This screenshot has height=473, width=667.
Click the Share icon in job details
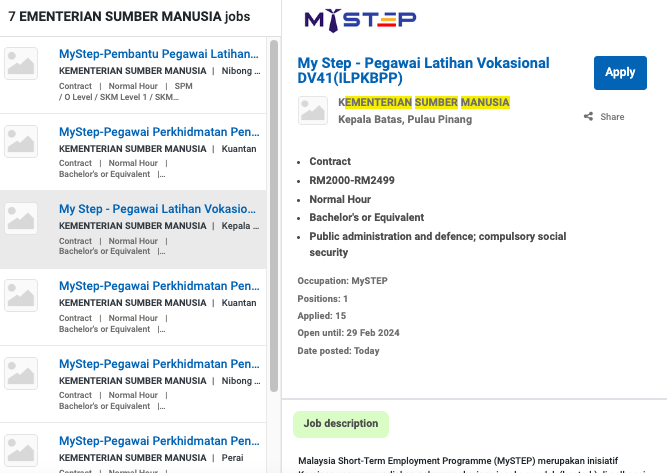click(588, 117)
